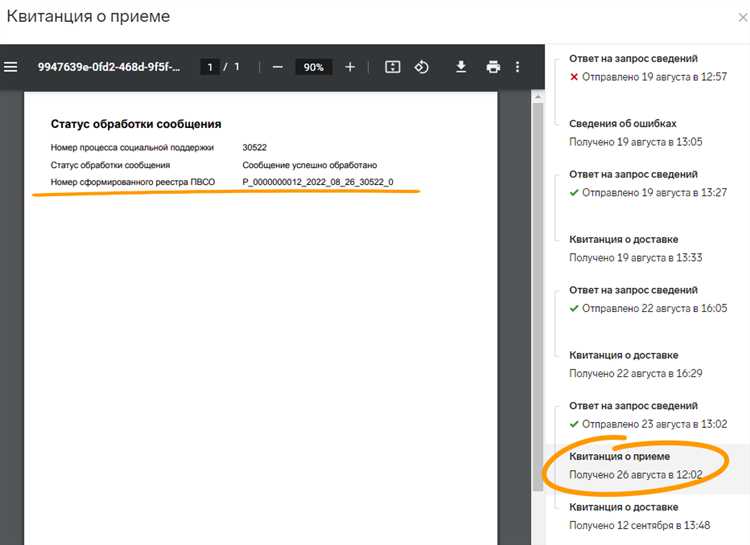Rotate the document using the rotate icon
The height and width of the screenshot is (545, 750).
pyautogui.click(x=421, y=67)
